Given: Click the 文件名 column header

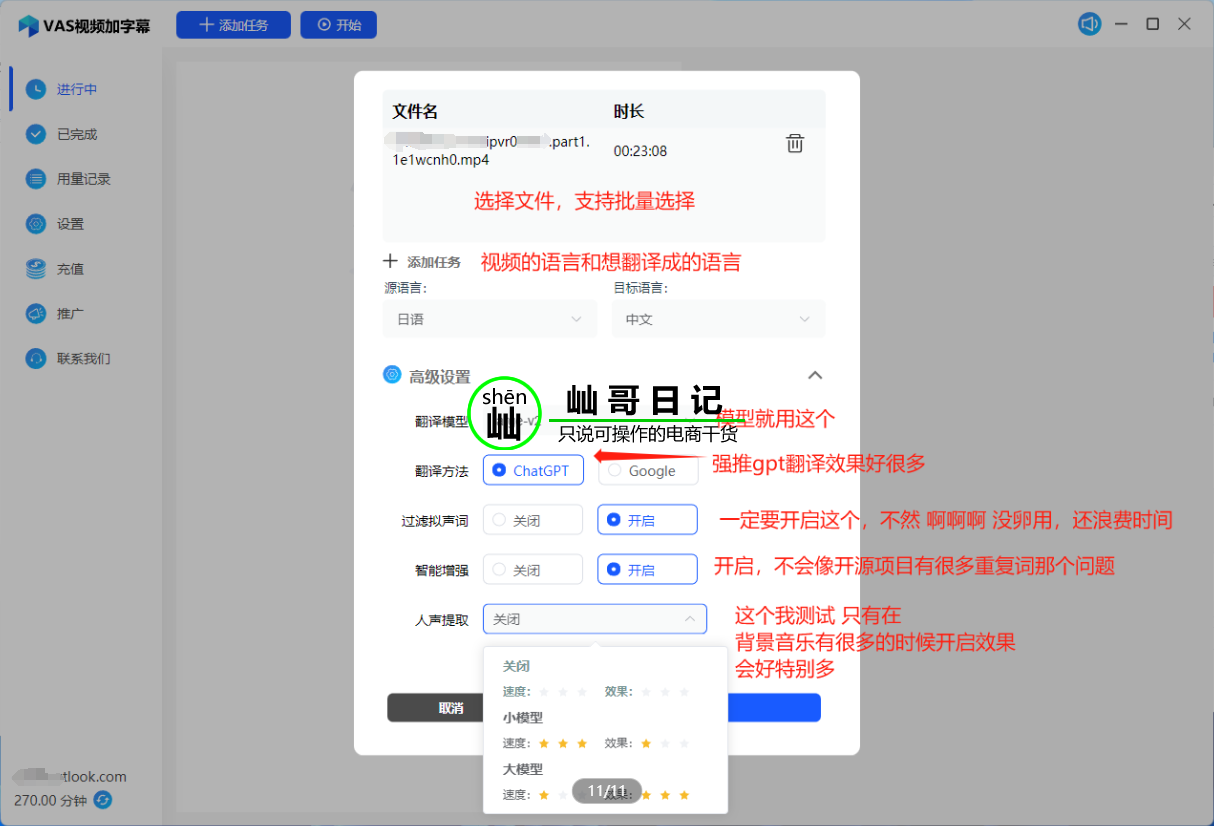Looking at the screenshot, I should click(x=415, y=111).
